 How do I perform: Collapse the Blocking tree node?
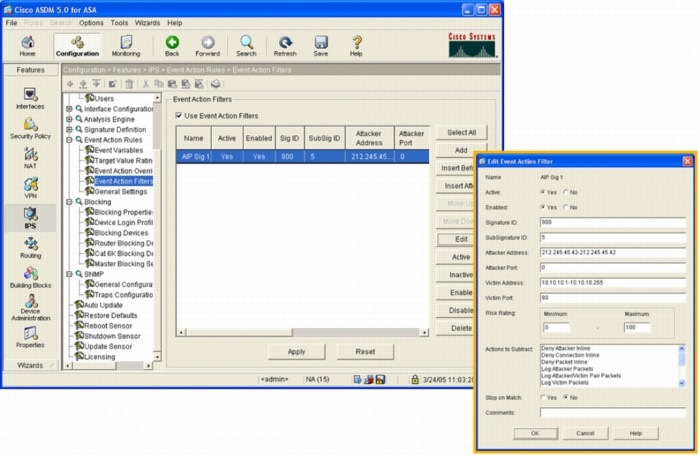click(69, 202)
